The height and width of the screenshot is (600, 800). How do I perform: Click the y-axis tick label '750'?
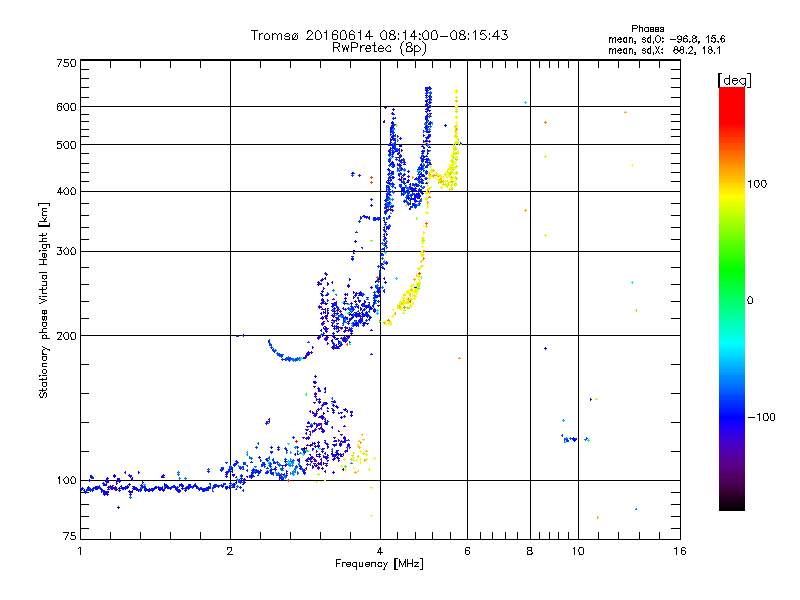pyautogui.click(x=66, y=63)
